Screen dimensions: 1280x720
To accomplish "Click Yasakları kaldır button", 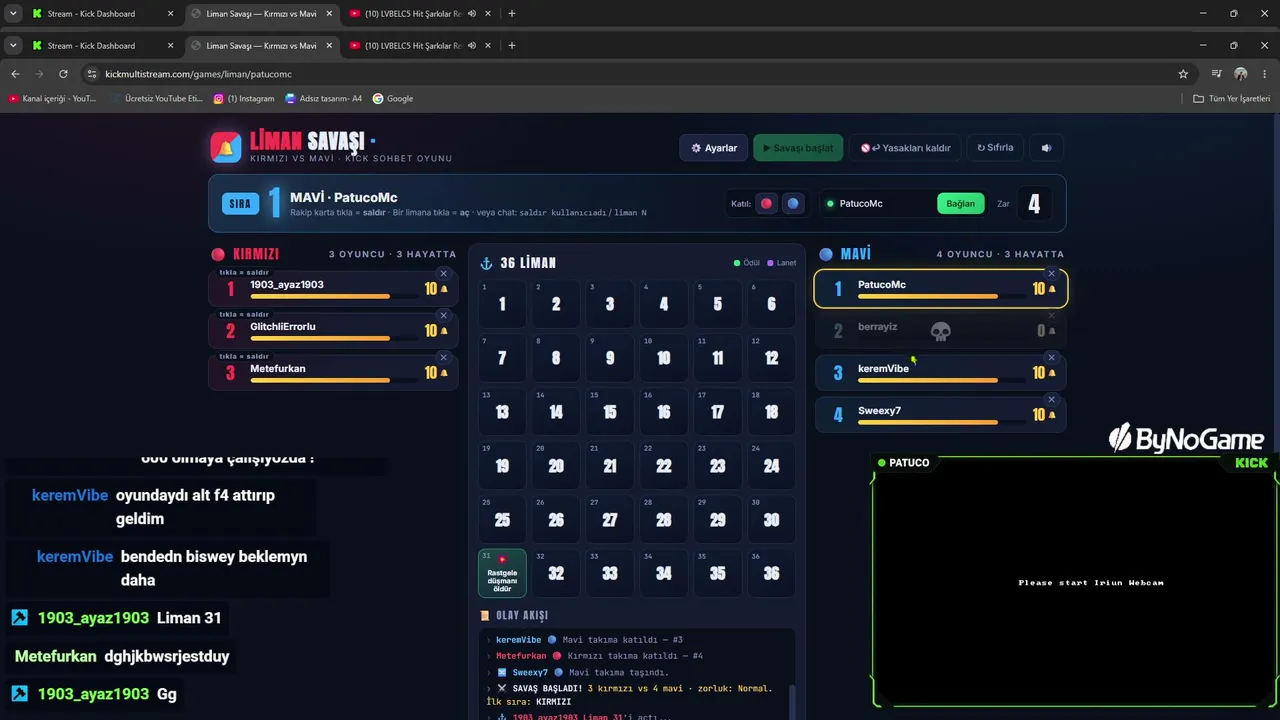I will pos(906,148).
